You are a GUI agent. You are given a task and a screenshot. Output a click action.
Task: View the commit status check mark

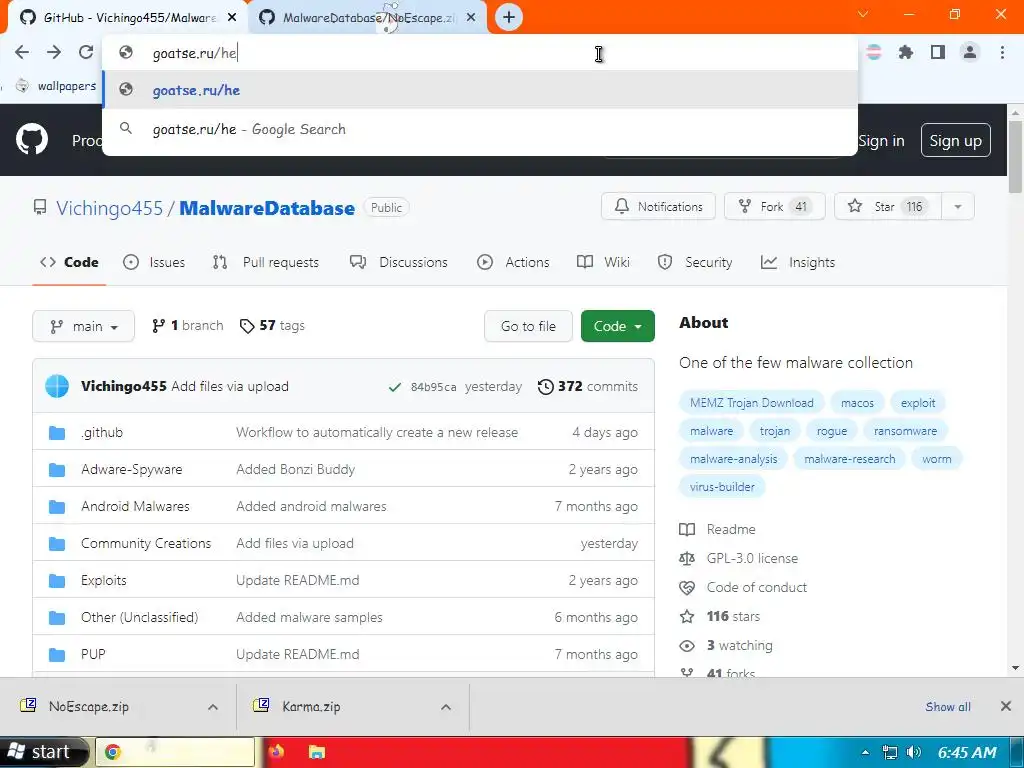pos(394,387)
